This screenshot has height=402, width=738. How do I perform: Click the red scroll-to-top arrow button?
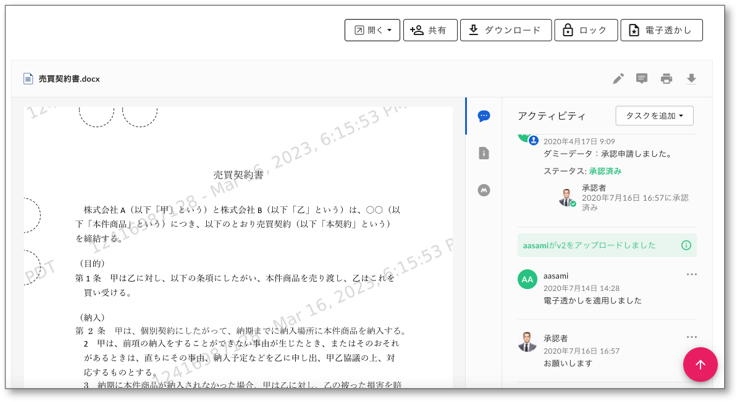pyautogui.click(x=700, y=364)
